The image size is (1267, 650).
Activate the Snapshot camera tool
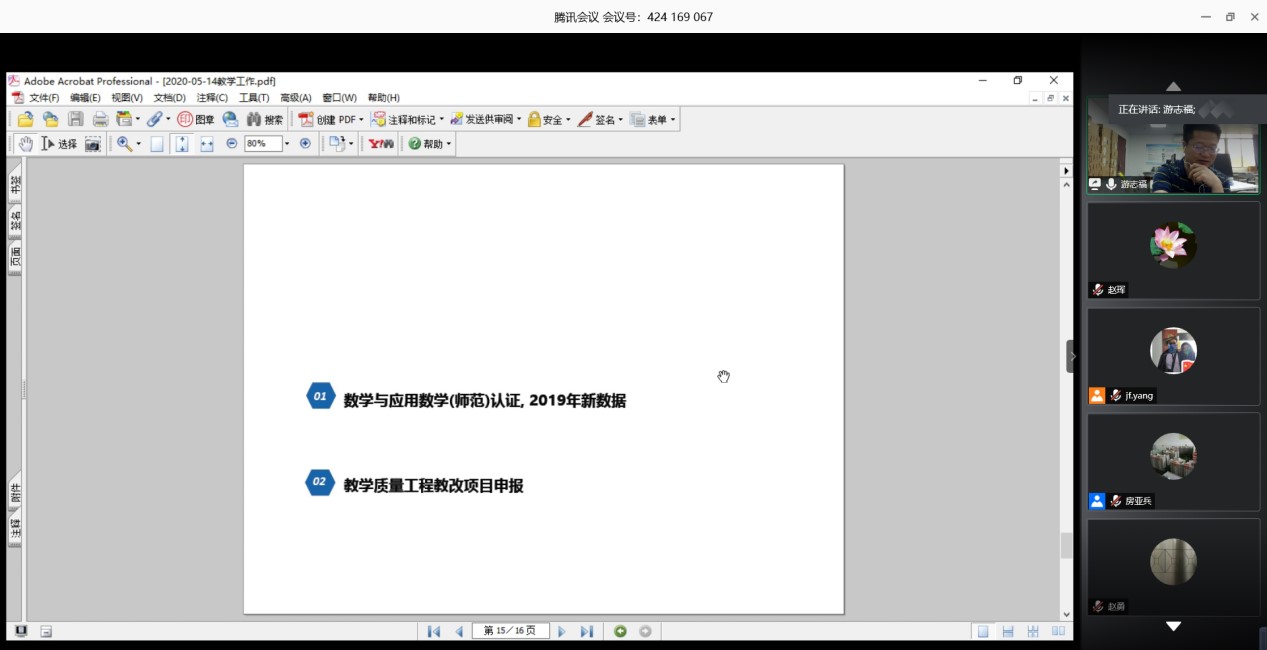pyautogui.click(x=92, y=144)
